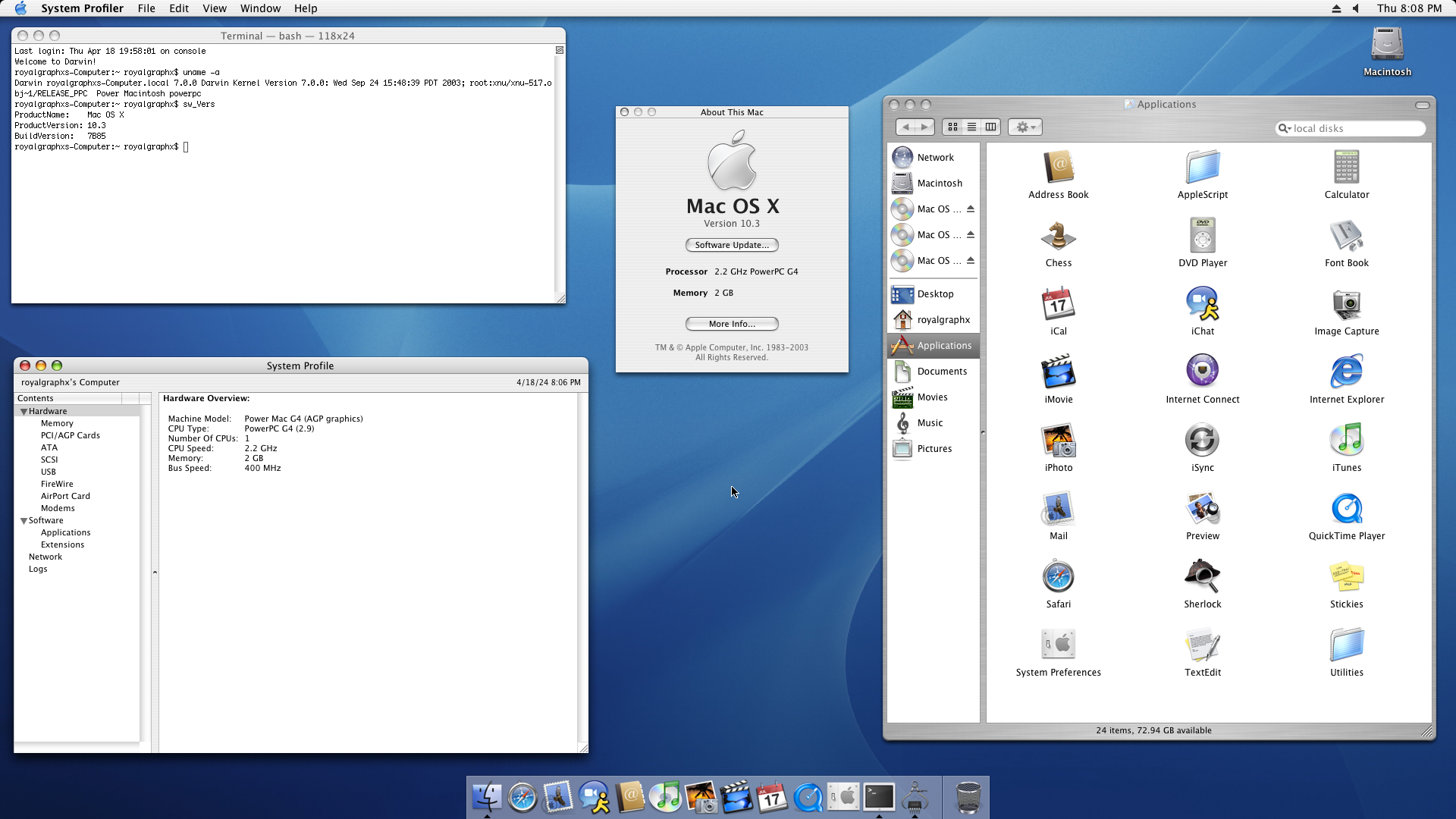Click the Finder icon in the Dock
Image resolution: width=1456 pixels, height=819 pixels.
486,797
